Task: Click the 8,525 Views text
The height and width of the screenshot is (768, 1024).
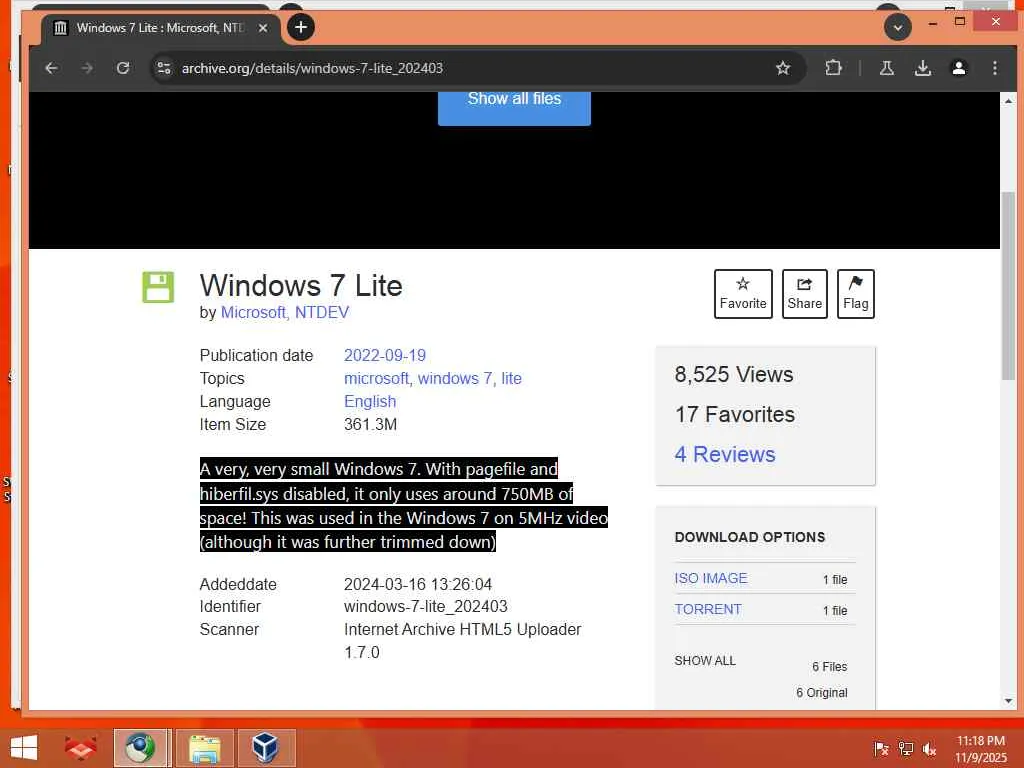Action: (734, 375)
